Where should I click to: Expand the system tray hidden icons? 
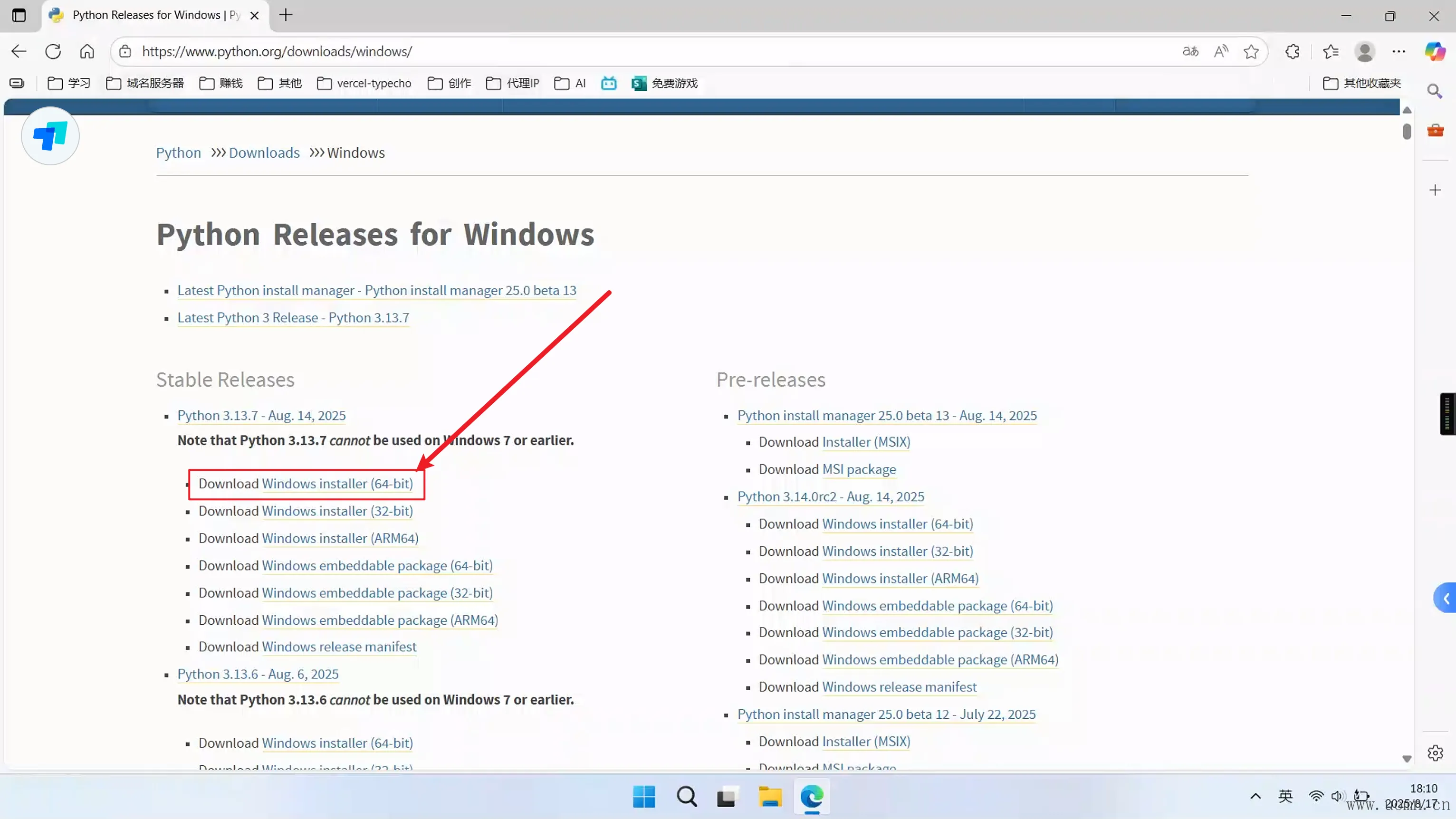[x=1255, y=796]
